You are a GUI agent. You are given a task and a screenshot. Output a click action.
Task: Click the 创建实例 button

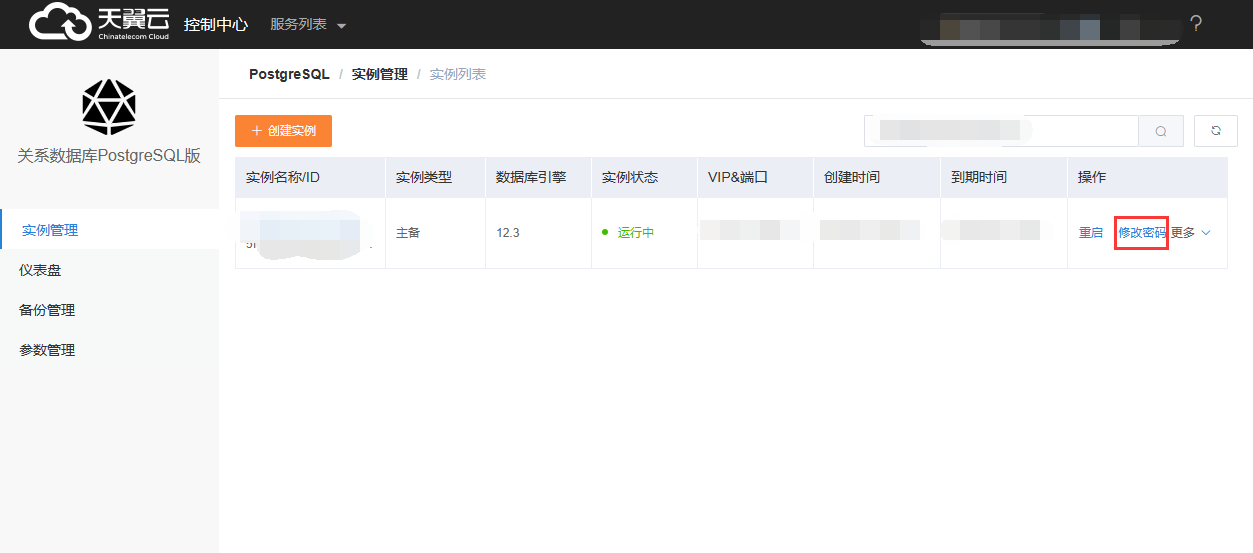[x=283, y=131]
